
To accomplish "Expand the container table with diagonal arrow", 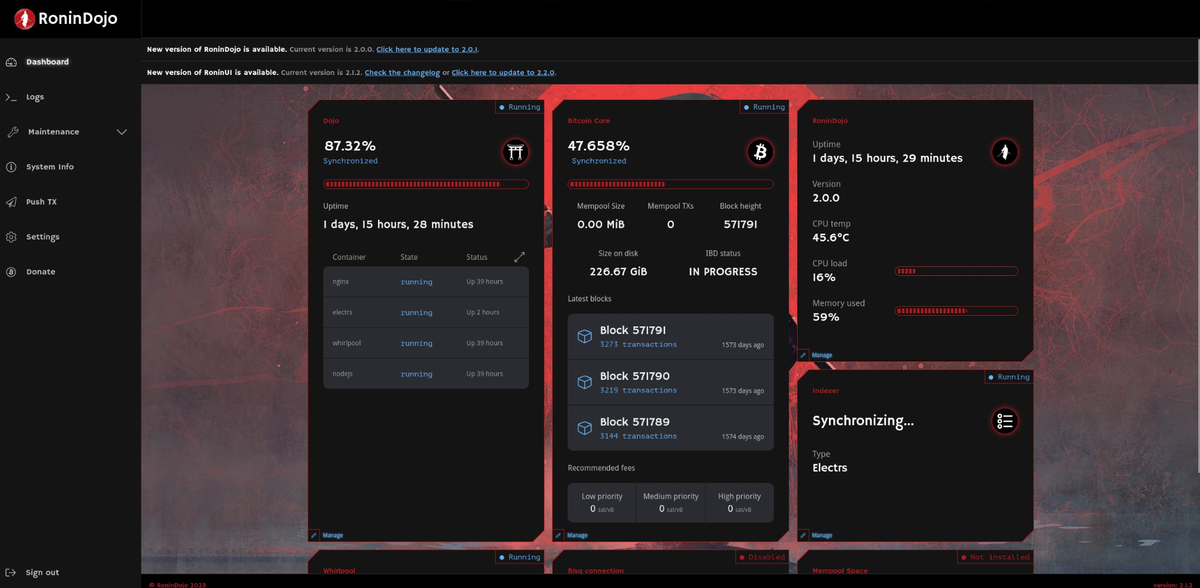I will click(x=519, y=256).
